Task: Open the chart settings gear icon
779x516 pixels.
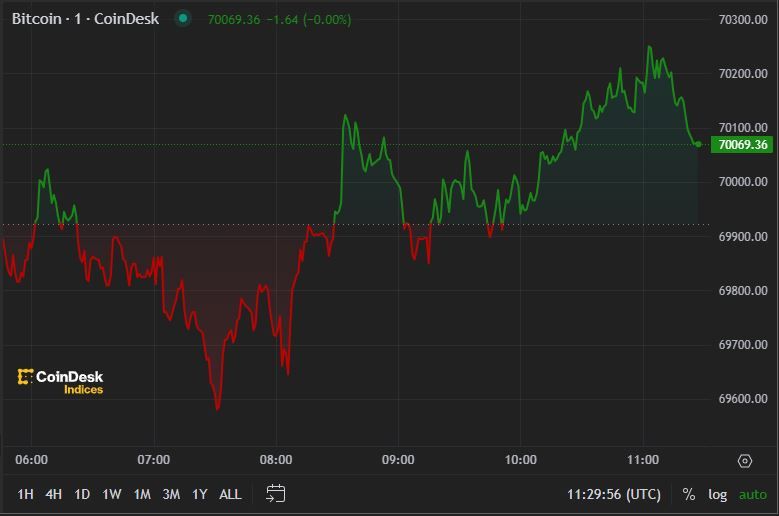Action: coord(744,461)
